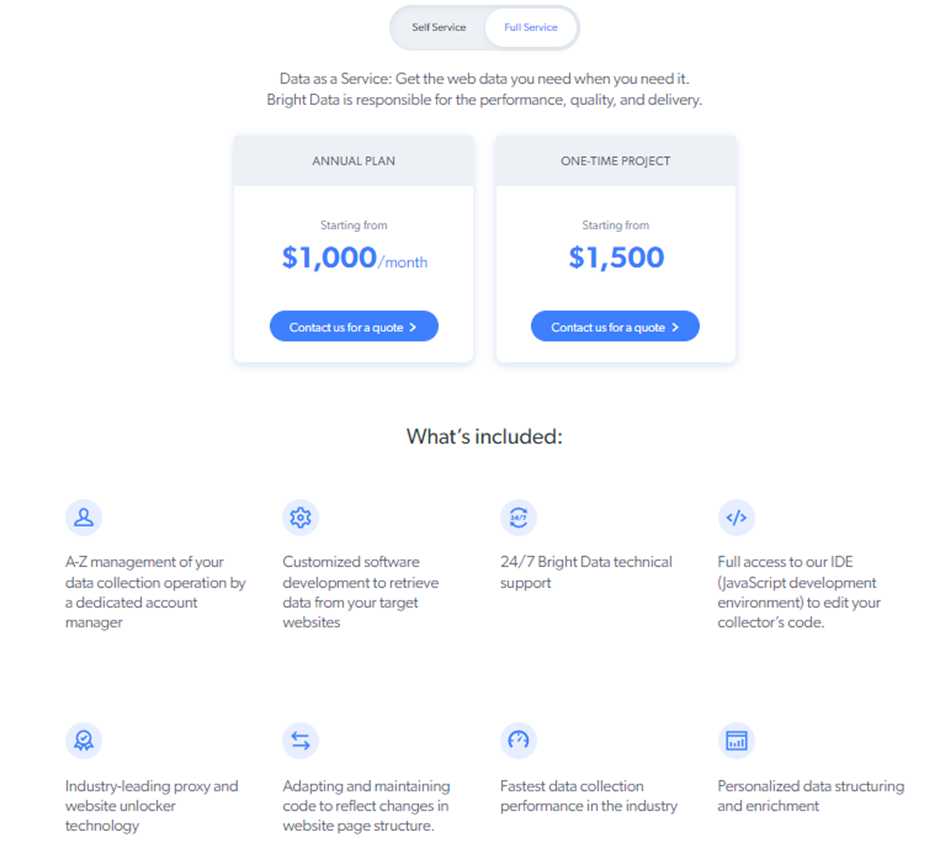The height and width of the screenshot is (859, 940).
Task: Click the dedicated account manager person icon
Action: (84, 517)
